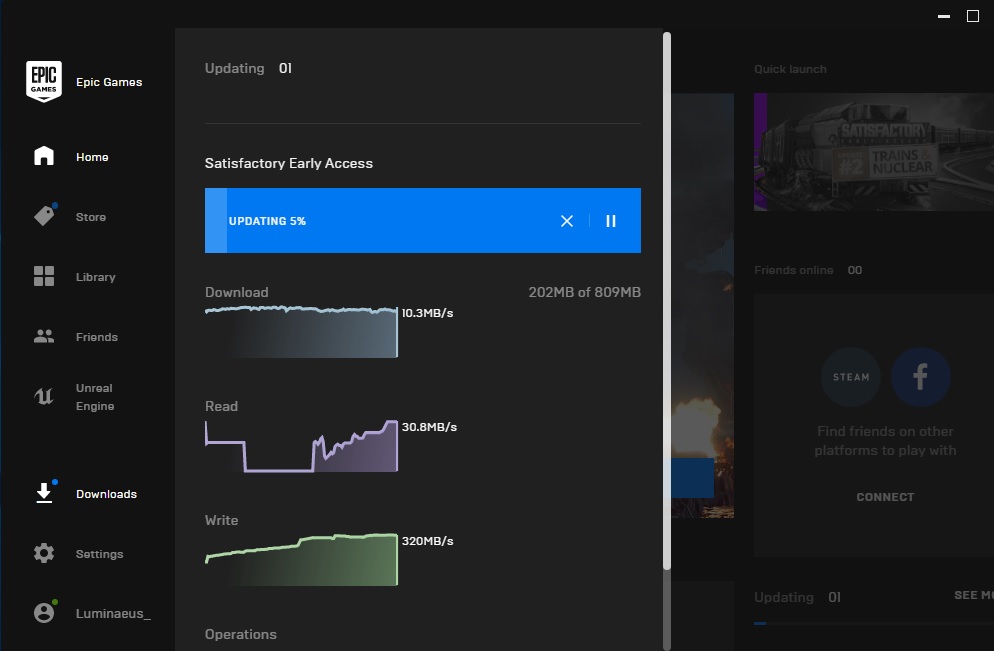The height and width of the screenshot is (651, 994).
Task: Click the Read speed graph
Action: [301, 446]
